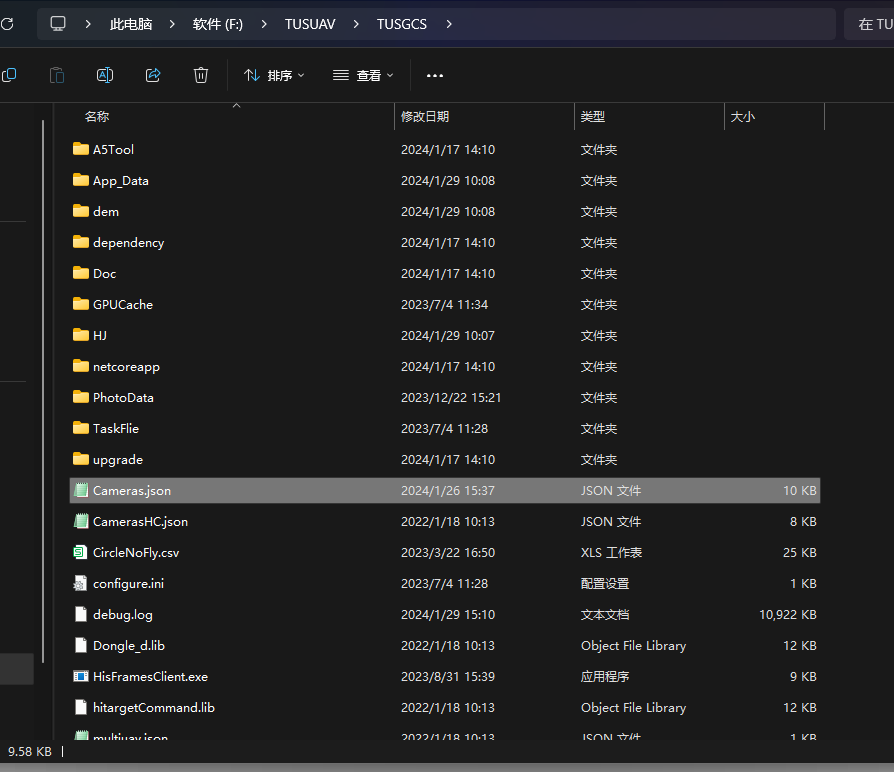Image resolution: width=894 pixels, height=772 pixels.
Task: Expand chevron after 软件 (F:) breadcrumb
Action: pyautogui.click(x=263, y=24)
